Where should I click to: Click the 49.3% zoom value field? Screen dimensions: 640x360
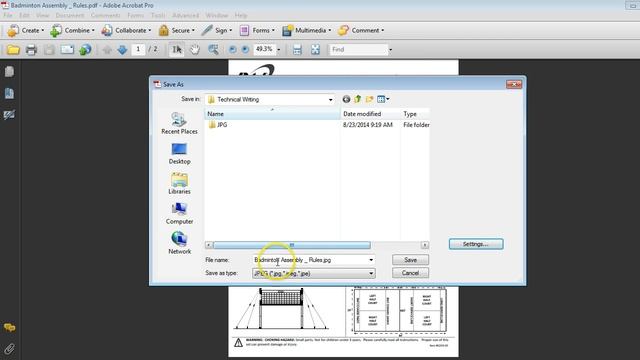(x=264, y=49)
